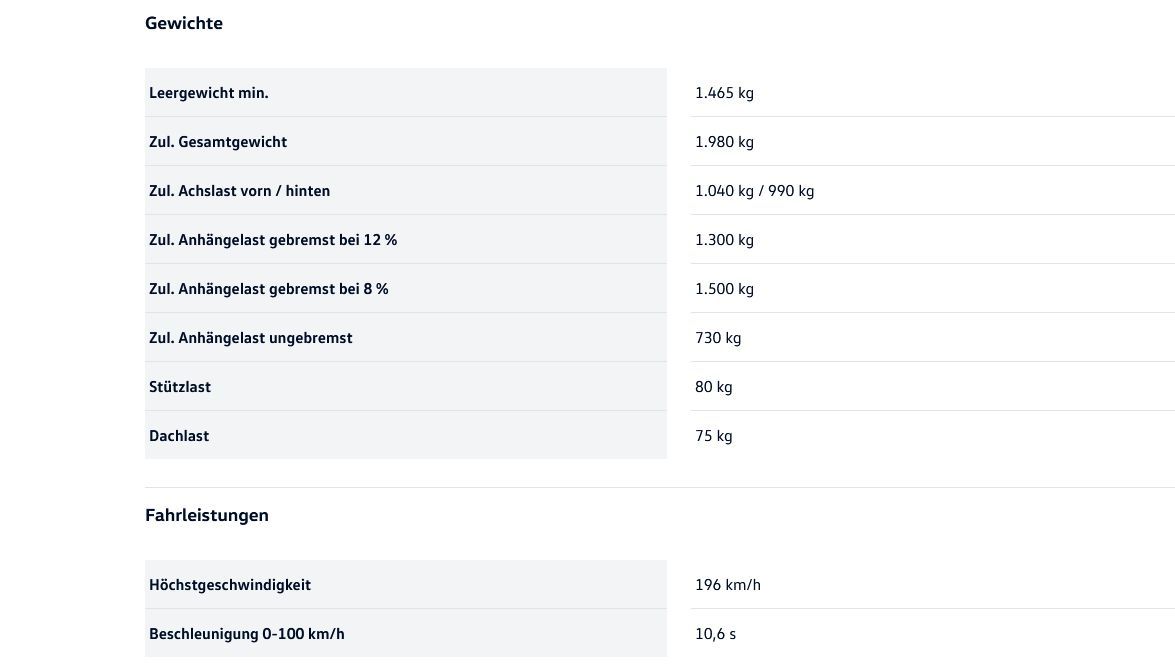
Task: Select the 1.465 kg value
Action: (724, 93)
